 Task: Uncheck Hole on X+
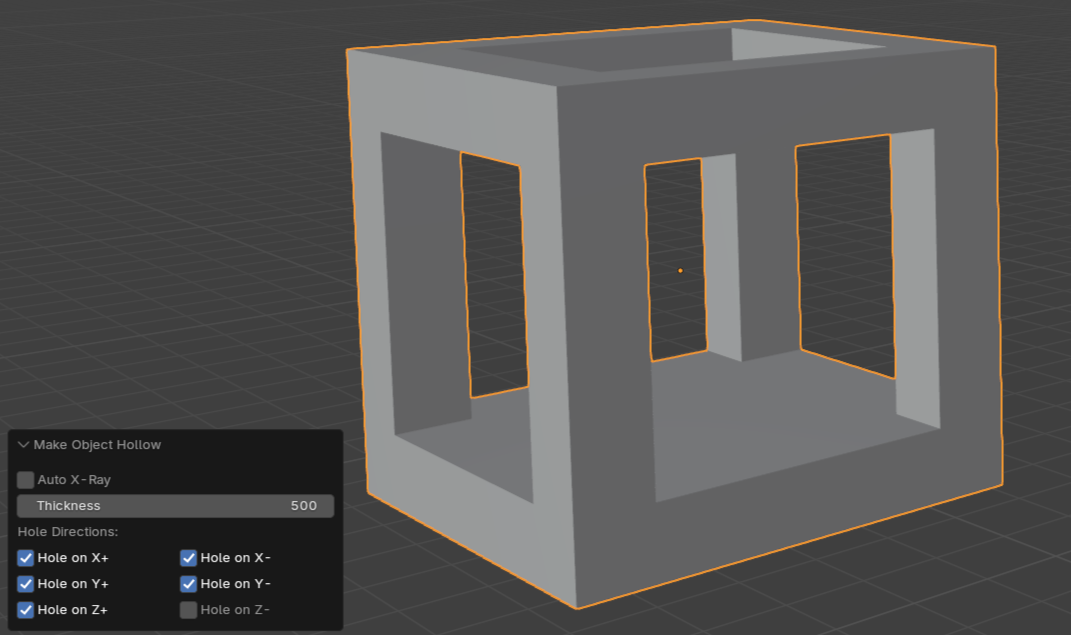[x=25, y=558]
